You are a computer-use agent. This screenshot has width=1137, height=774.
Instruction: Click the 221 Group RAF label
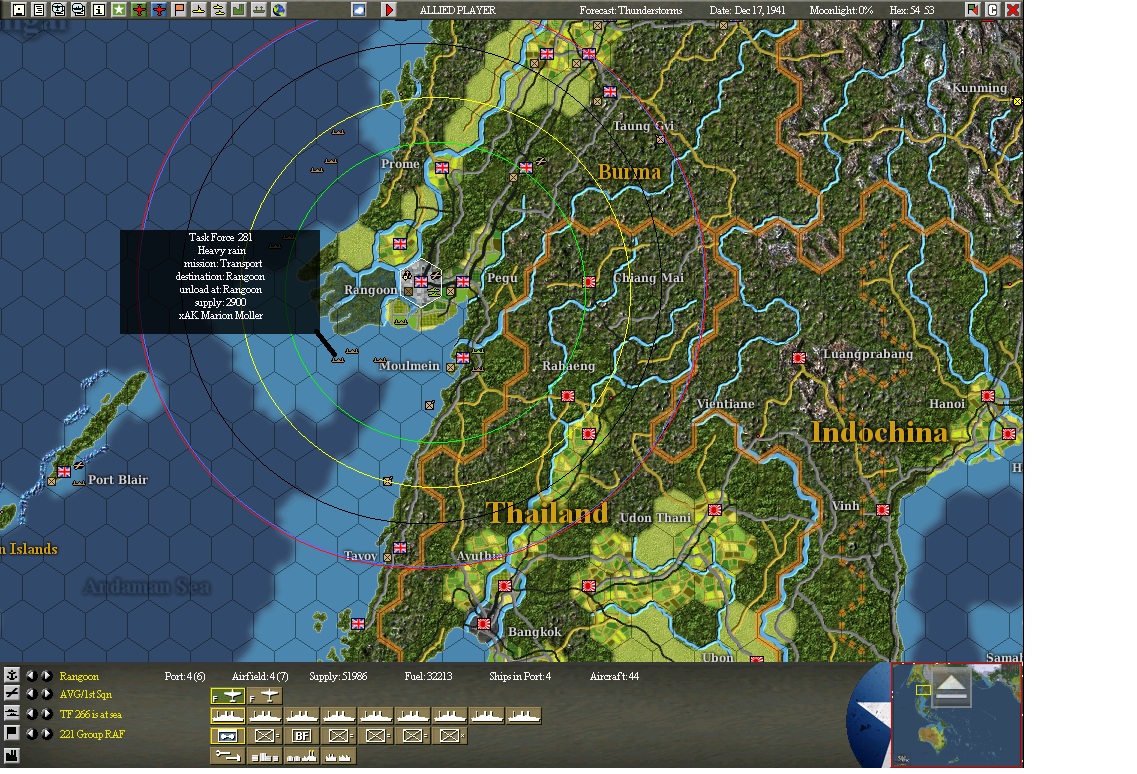tap(92, 734)
